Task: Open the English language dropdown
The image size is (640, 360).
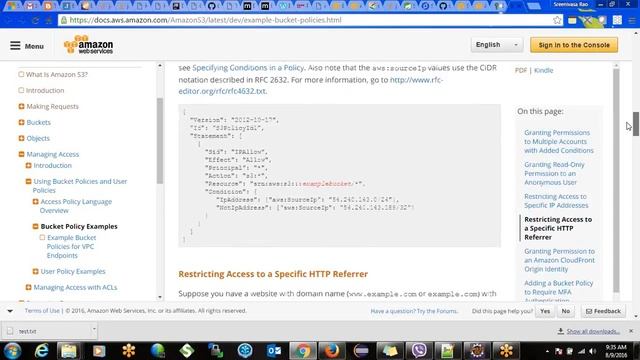Action: pos(496,44)
